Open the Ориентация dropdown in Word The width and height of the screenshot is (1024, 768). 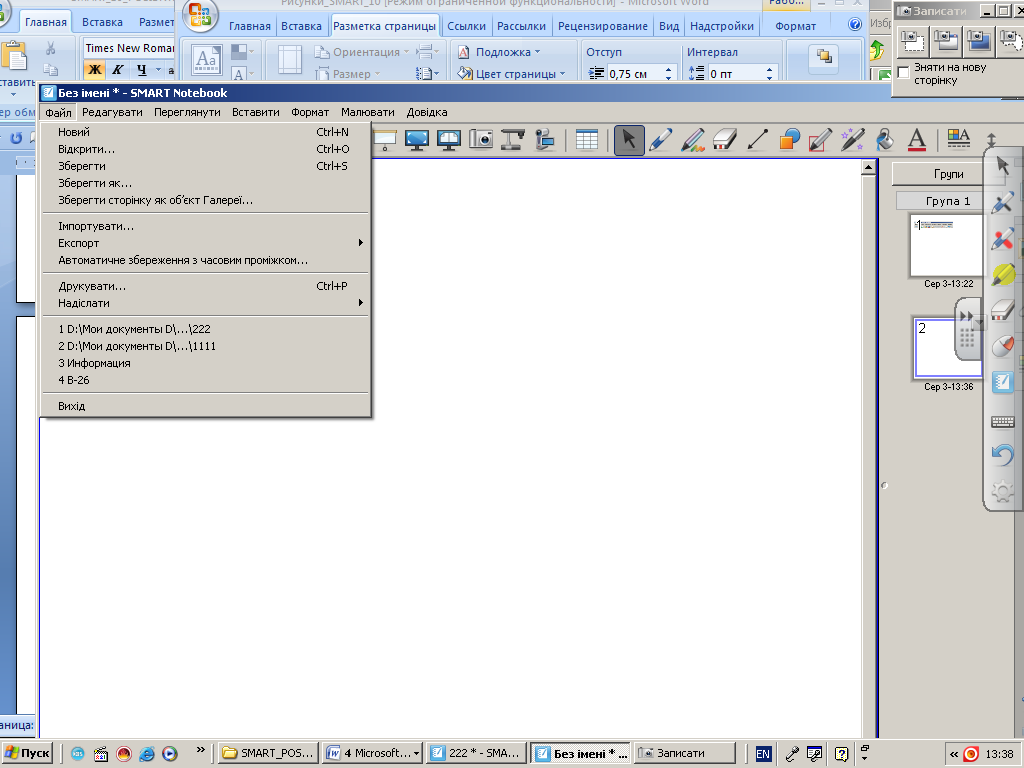point(361,52)
